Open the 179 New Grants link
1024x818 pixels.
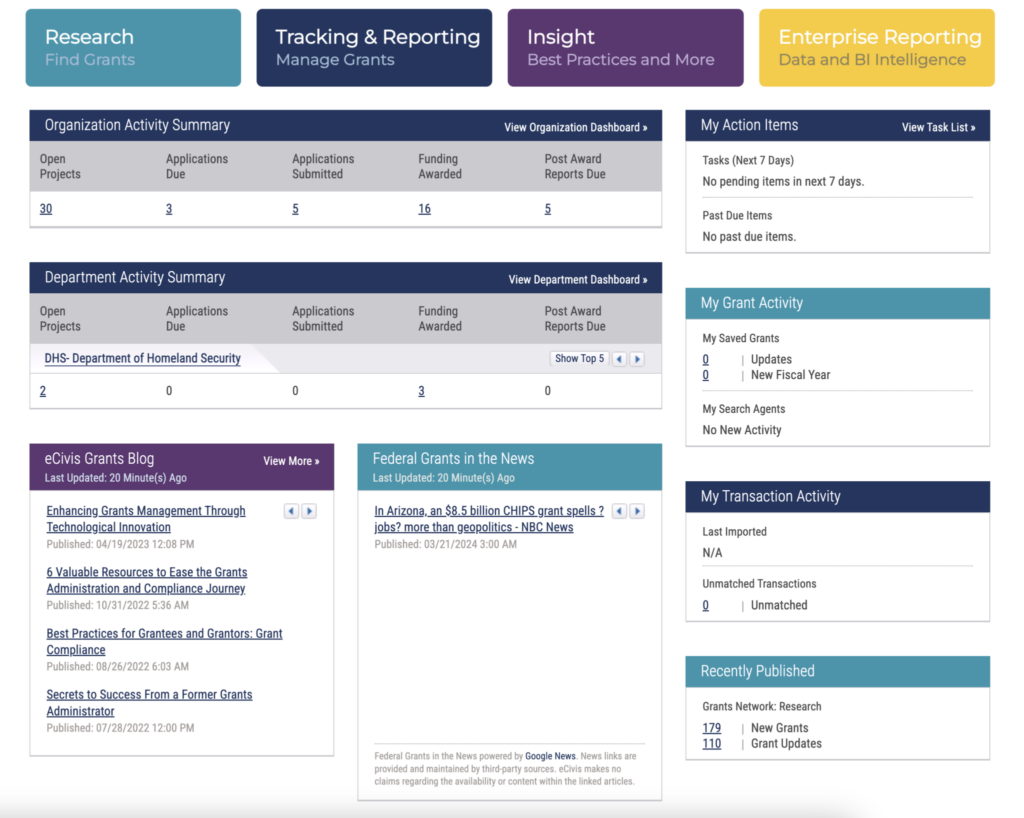pos(711,728)
